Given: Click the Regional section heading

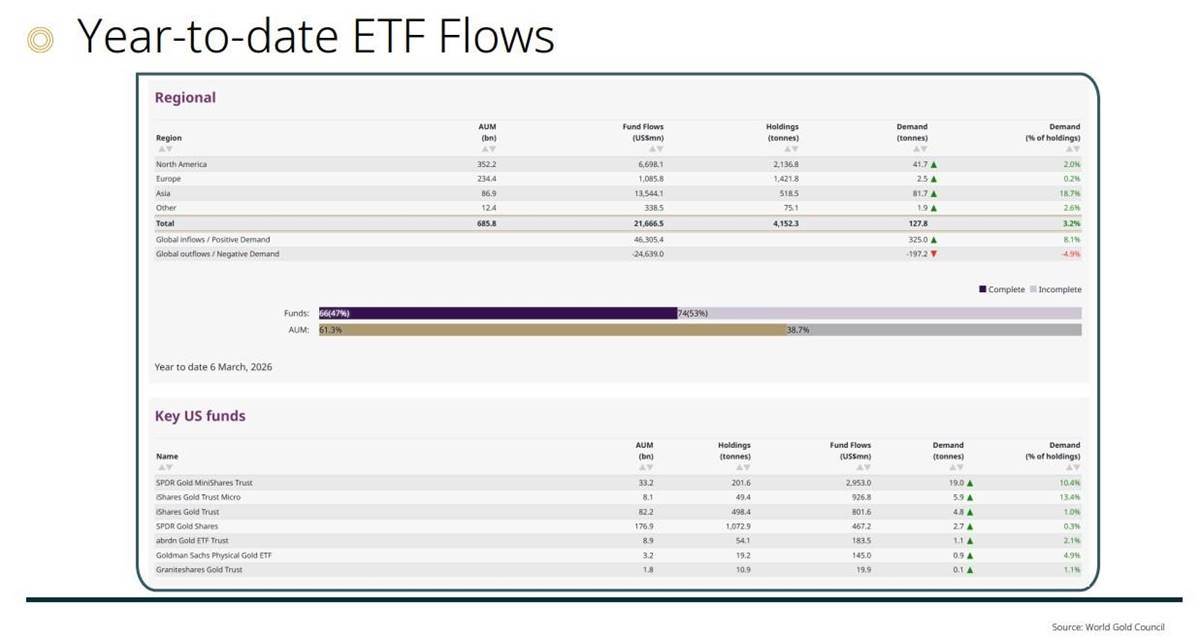Looking at the screenshot, I should pyautogui.click(x=185, y=98).
